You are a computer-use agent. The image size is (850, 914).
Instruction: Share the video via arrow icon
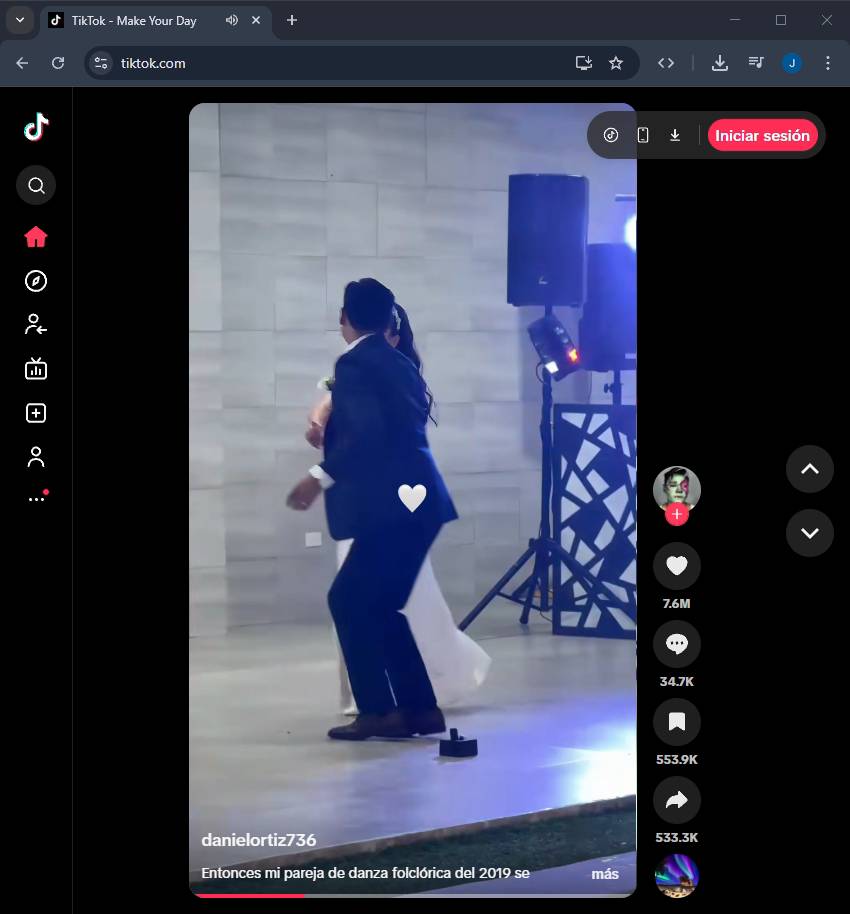(x=676, y=800)
